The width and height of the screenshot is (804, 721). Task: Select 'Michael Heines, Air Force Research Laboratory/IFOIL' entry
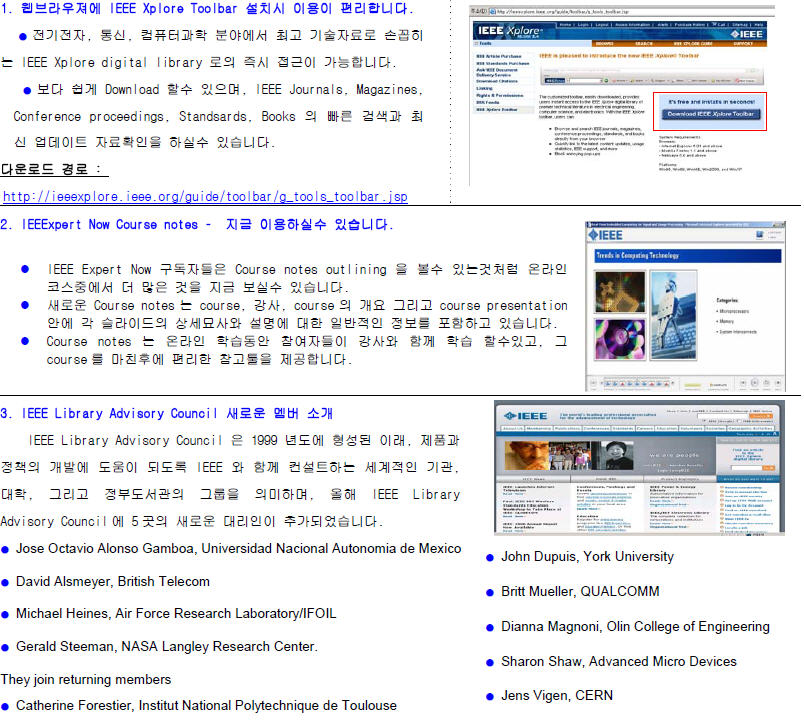click(x=176, y=614)
